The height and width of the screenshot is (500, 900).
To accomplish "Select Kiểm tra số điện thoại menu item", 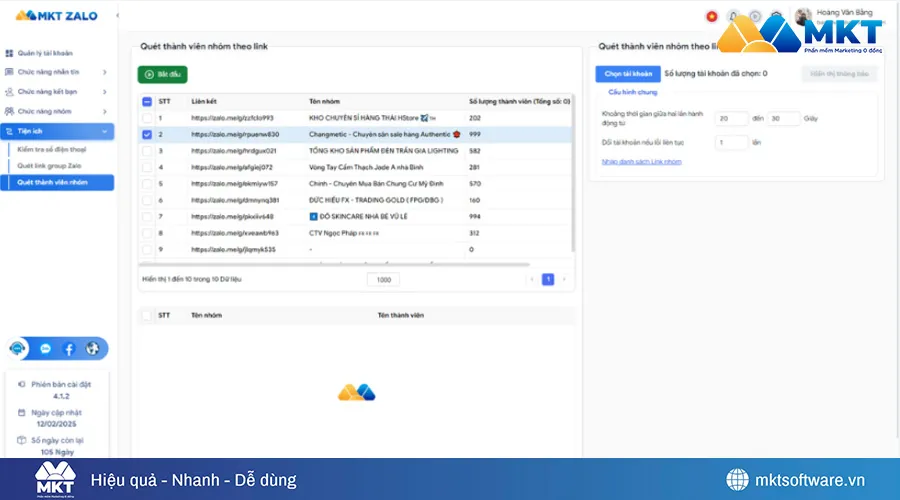I will (51, 149).
